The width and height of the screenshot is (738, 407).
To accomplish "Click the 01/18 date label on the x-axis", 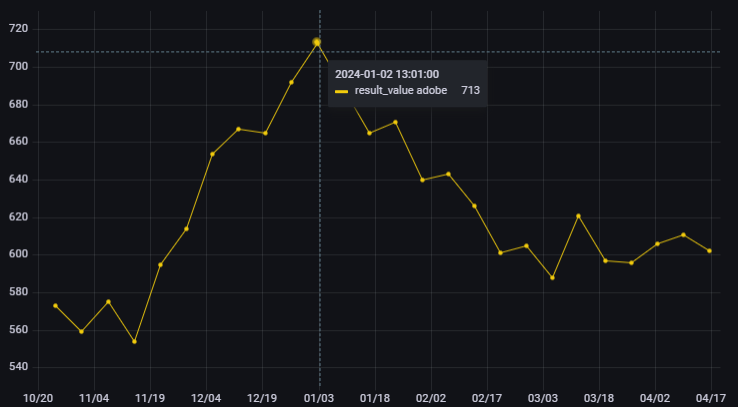I will click(x=375, y=399).
